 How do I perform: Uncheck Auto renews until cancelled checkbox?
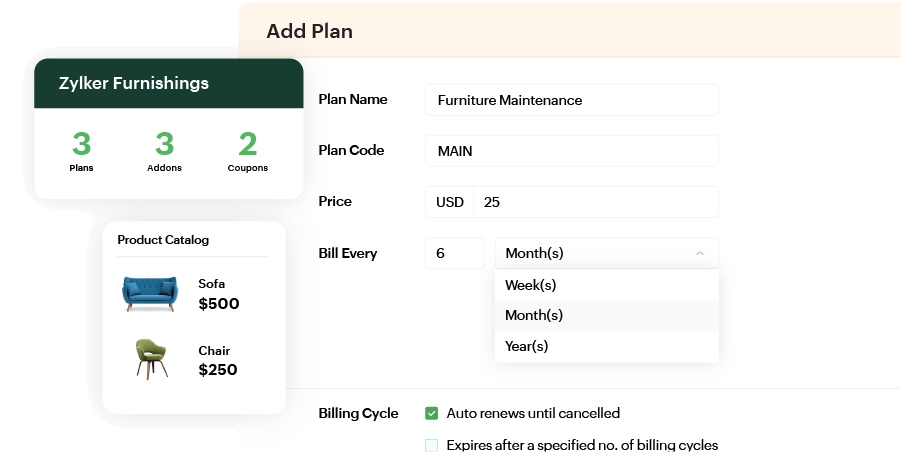click(432, 413)
